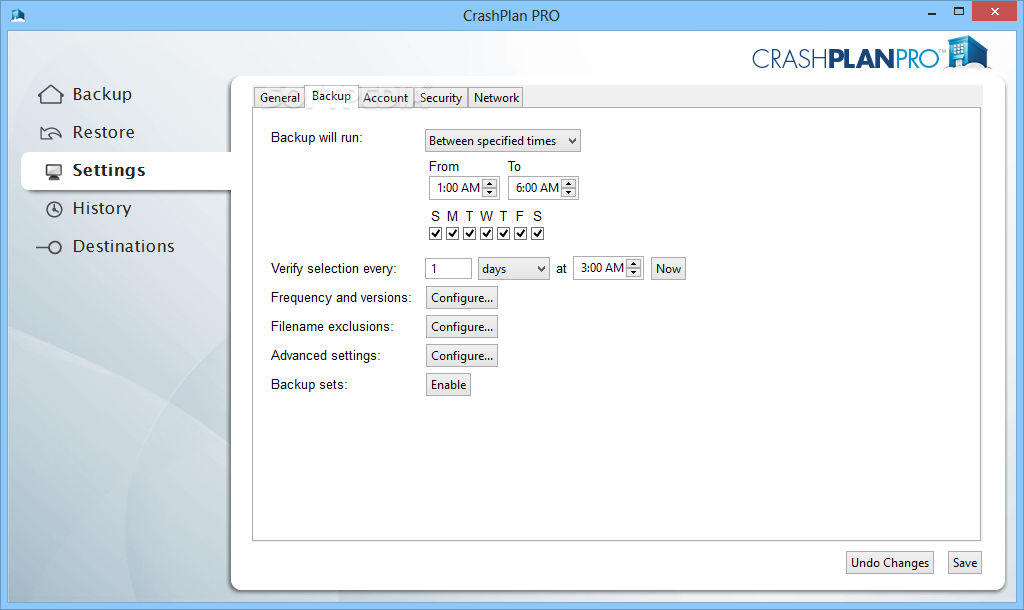Increase the From time spinner
The image size is (1024, 610).
pos(490,183)
